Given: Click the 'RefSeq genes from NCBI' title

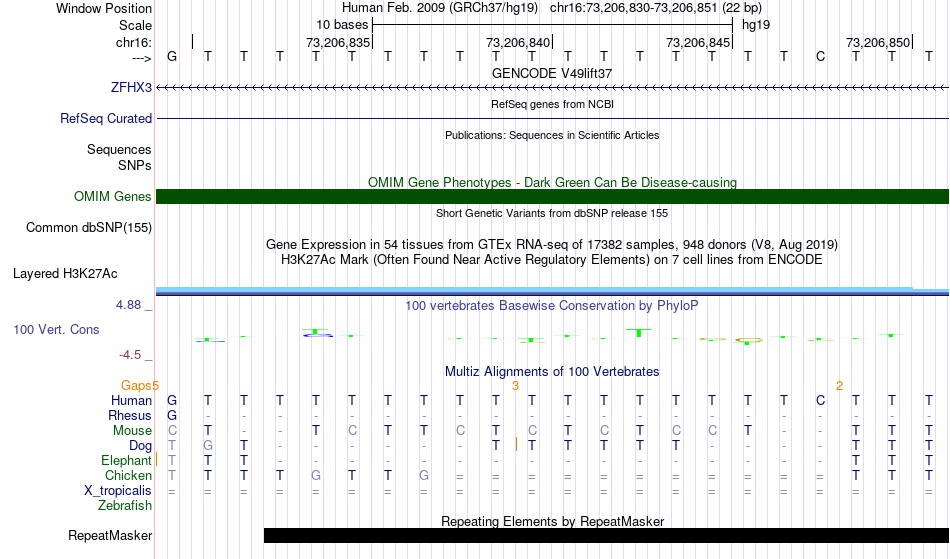Looking at the screenshot, I should [x=552, y=104].
